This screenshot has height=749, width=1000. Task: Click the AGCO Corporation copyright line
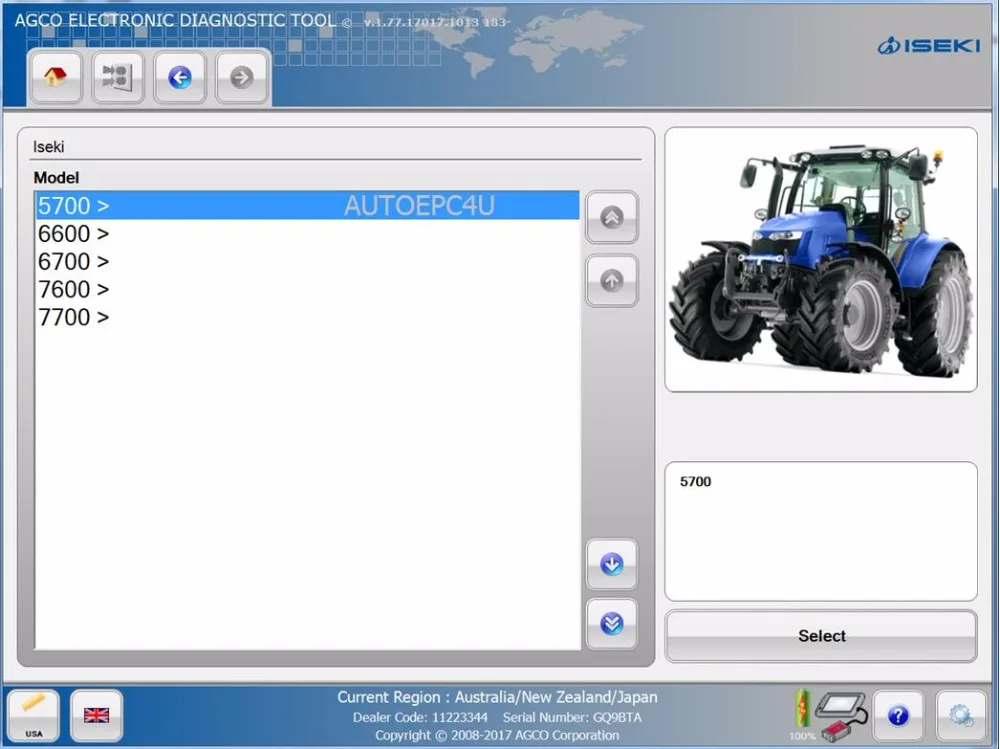tap(497, 735)
